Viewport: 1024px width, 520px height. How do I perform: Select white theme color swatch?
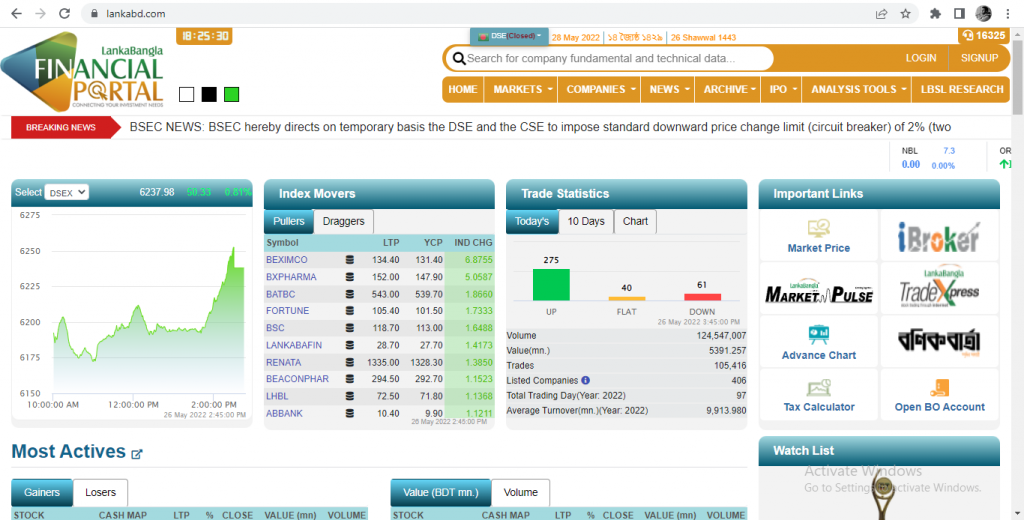[x=186, y=95]
